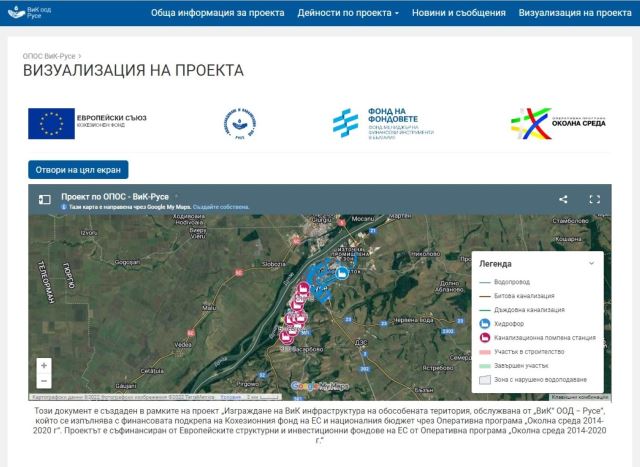The width and height of the screenshot is (640, 467).
Task: Open Обща информация за проекта menu item
Action: [218, 13]
